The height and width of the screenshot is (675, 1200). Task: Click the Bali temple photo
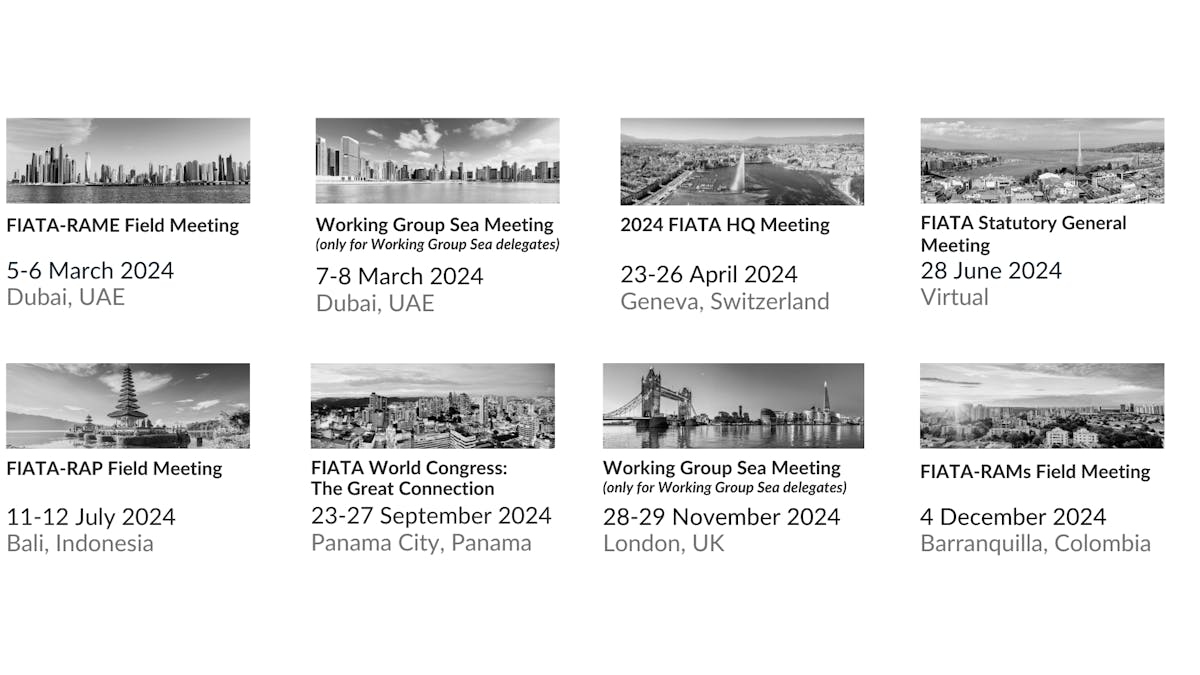(128, 405)
